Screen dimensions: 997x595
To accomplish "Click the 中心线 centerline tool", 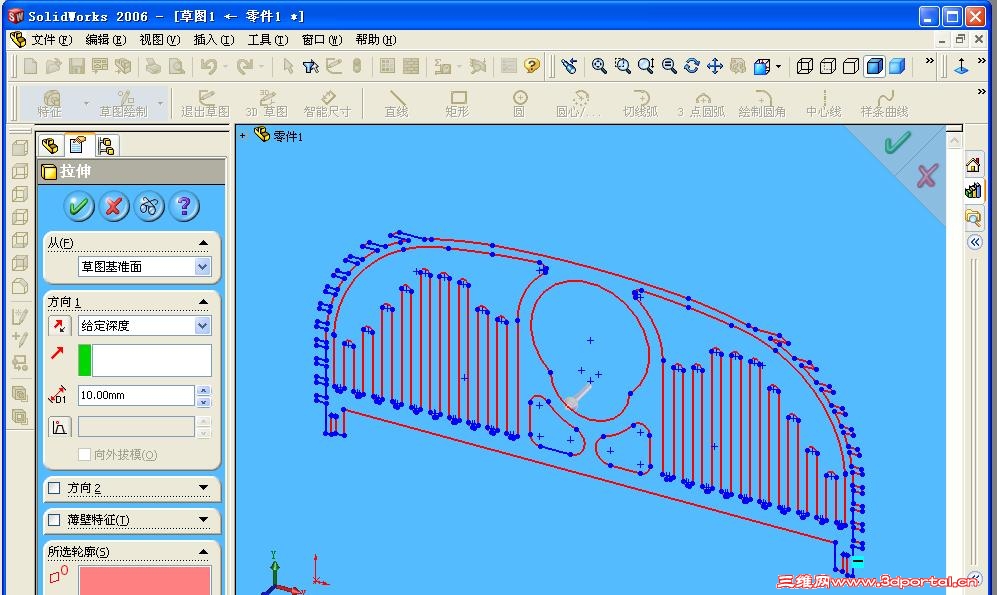I will 823,104.
